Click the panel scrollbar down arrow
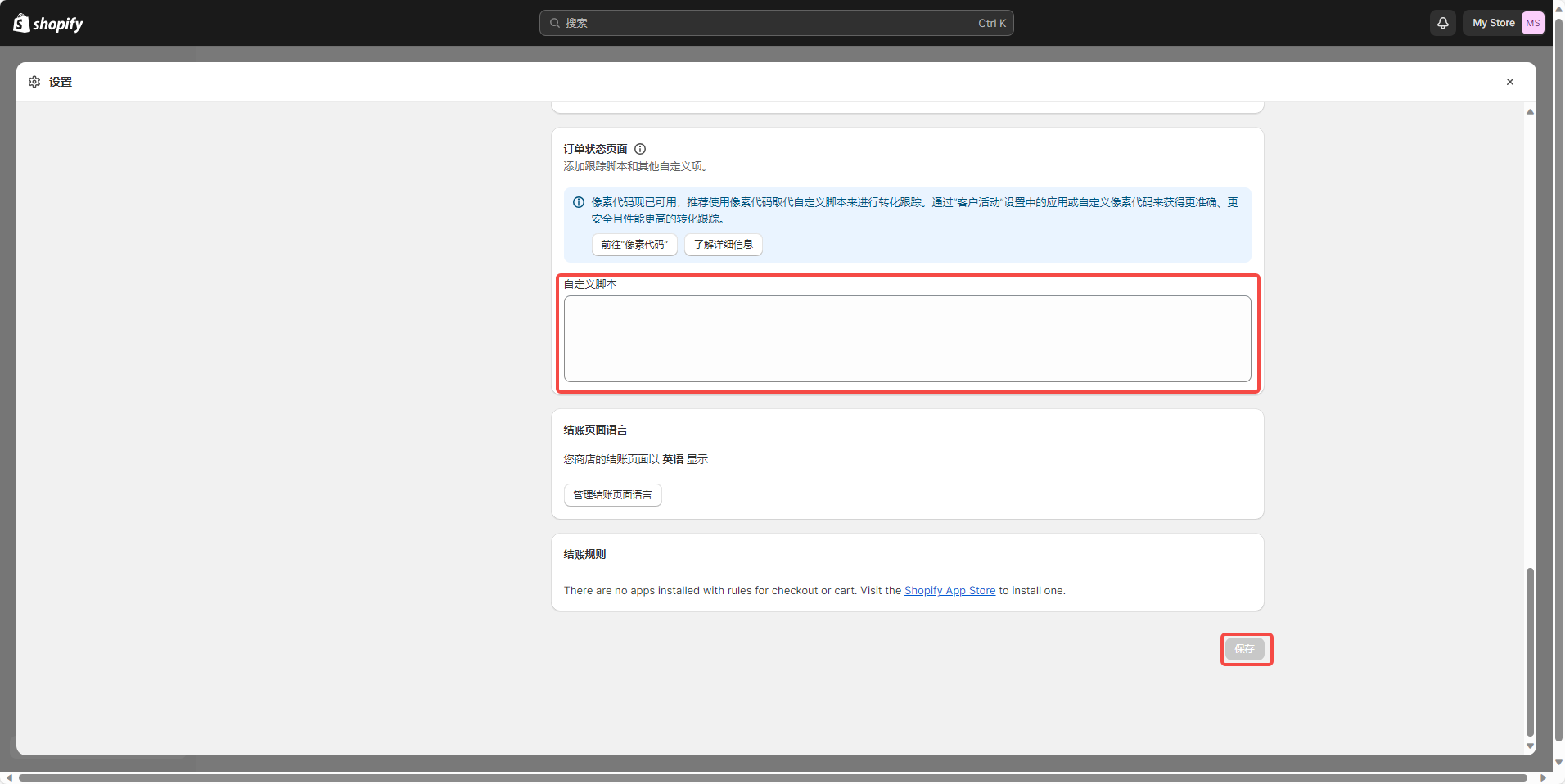Screen dimensions: 1565x784 [x=1530, y=746]
